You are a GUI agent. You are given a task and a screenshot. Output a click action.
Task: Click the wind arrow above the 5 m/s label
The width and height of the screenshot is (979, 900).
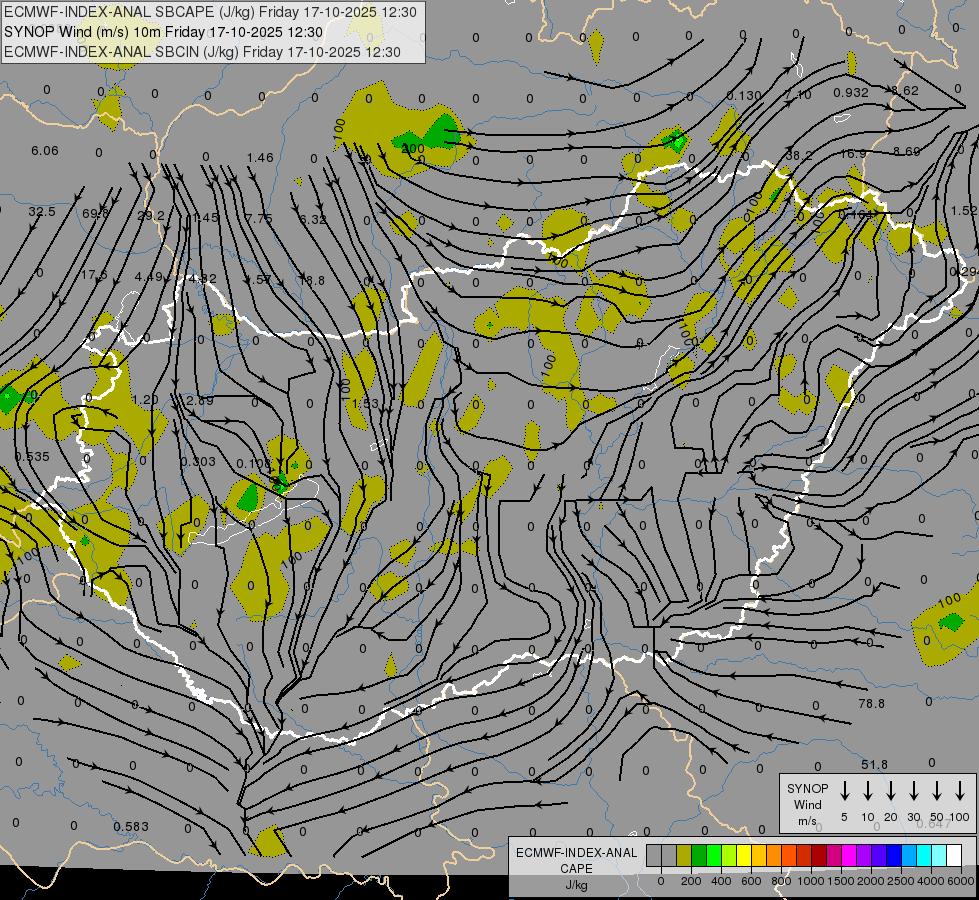pos(844,791)
